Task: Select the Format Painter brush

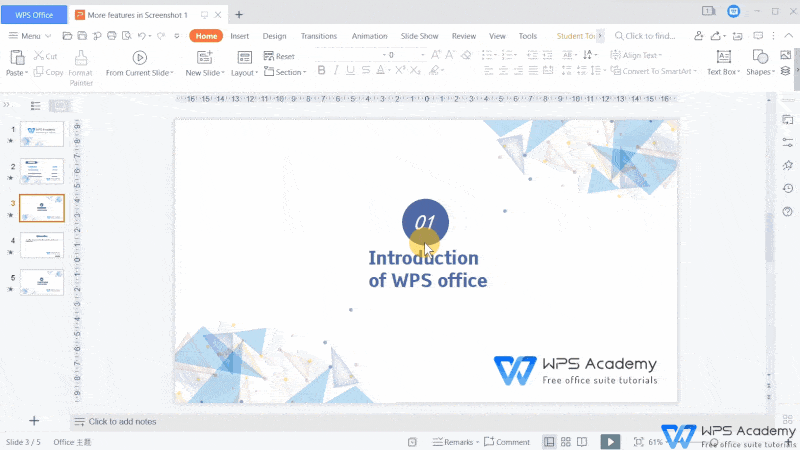Action: (81, 58)
